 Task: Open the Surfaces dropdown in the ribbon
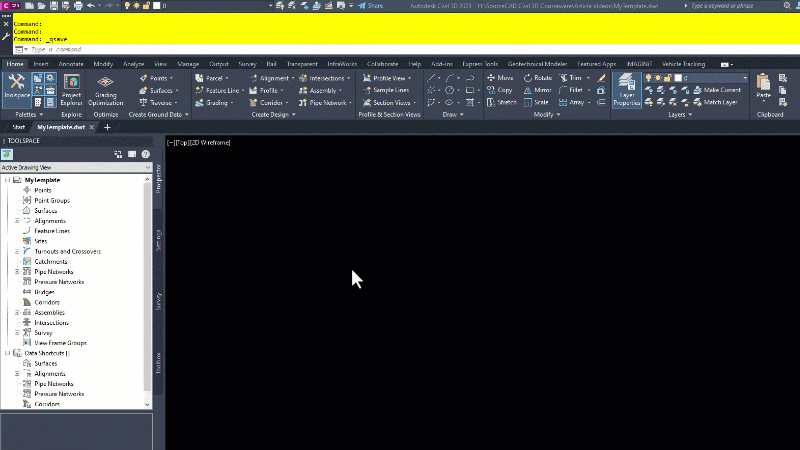pos(164,90)
